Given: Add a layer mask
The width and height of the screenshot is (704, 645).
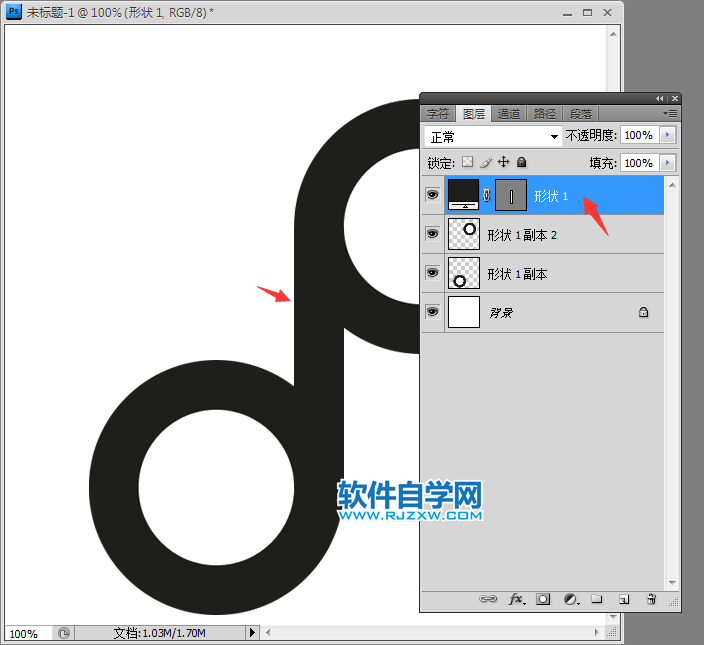Looking at the screenshot, I should click(543, 599).
